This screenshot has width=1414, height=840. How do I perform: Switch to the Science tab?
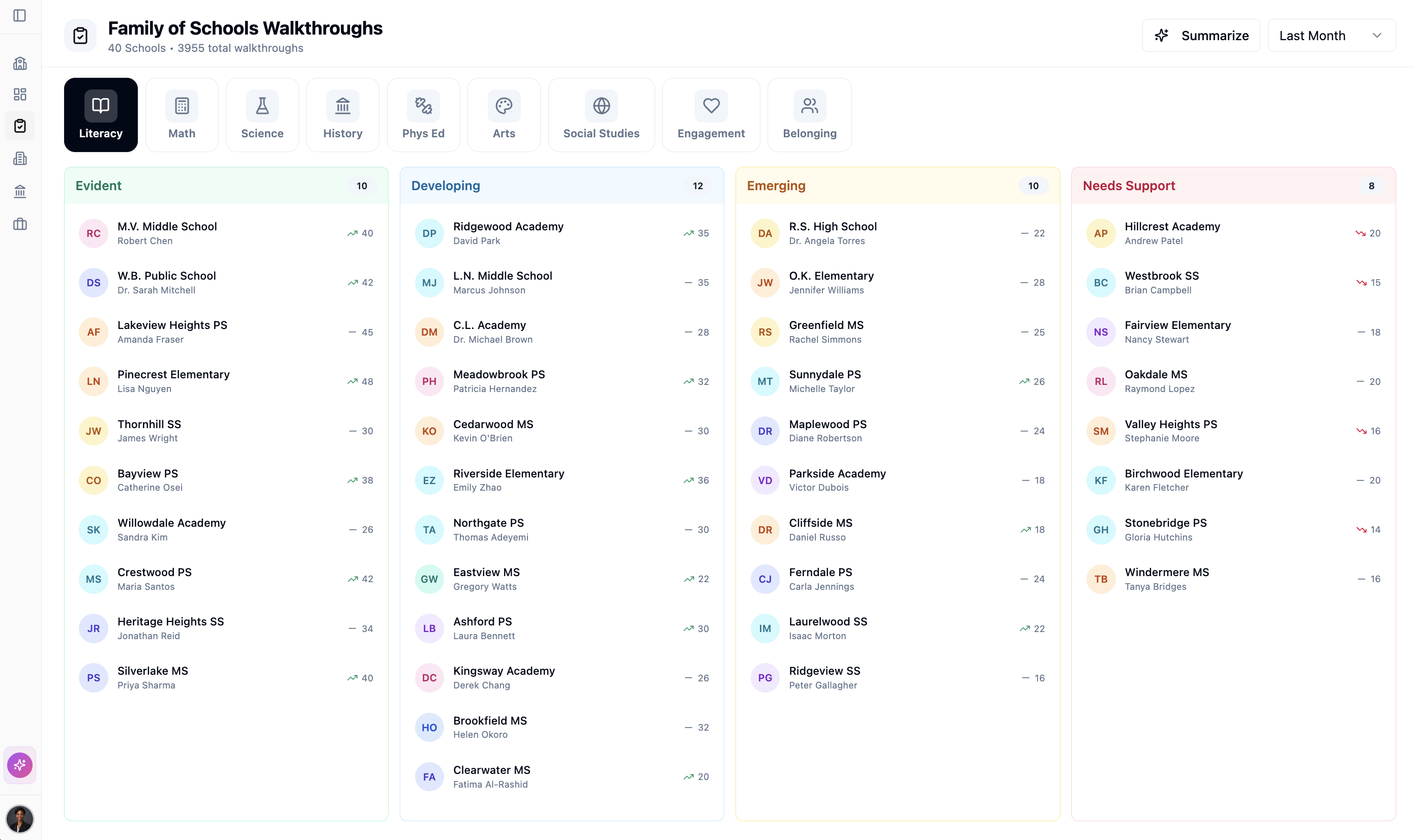click(x=262, y=115)
